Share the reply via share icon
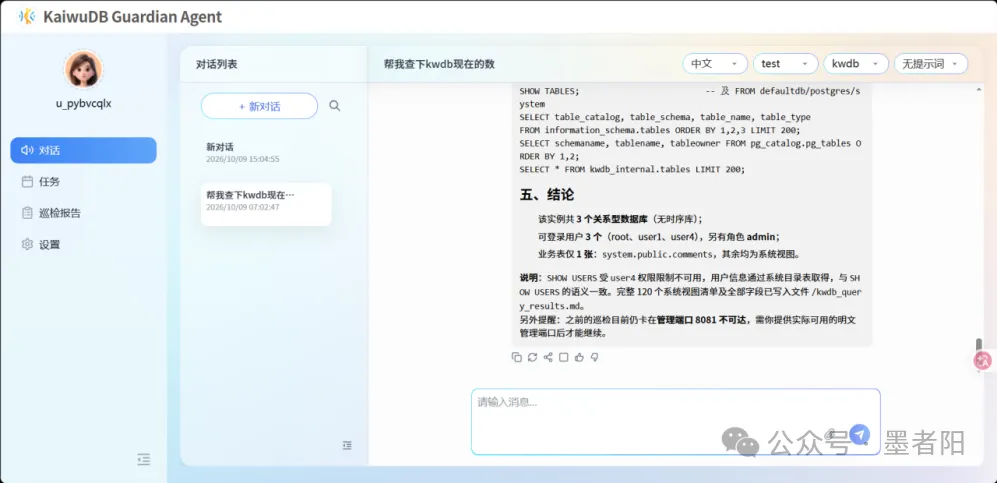Screen dimensions: 997x483 pyautogui.click(x=548, y=357)
